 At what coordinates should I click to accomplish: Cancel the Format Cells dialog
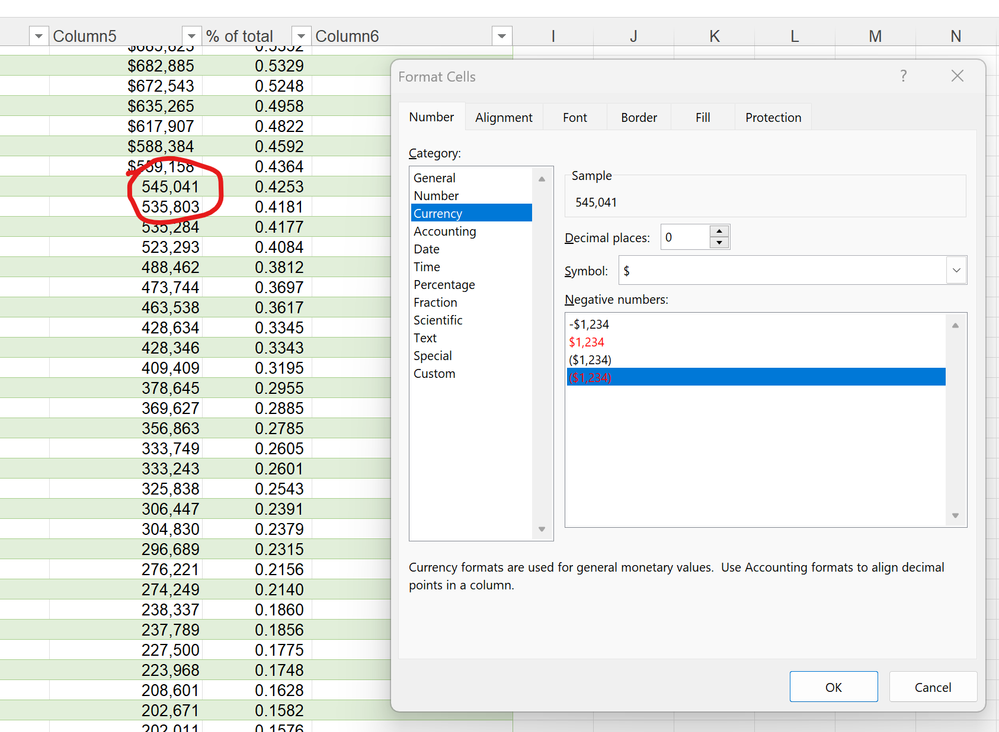coord(933,687)
